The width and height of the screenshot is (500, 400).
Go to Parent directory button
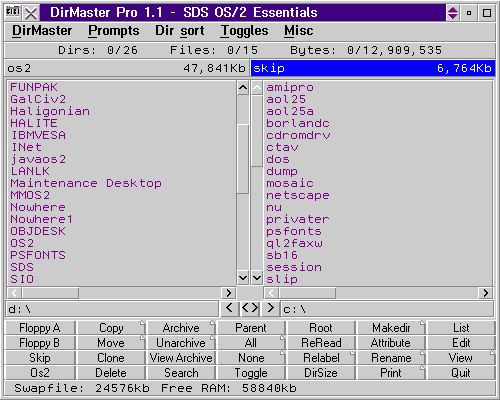click(x=251, y=328)
